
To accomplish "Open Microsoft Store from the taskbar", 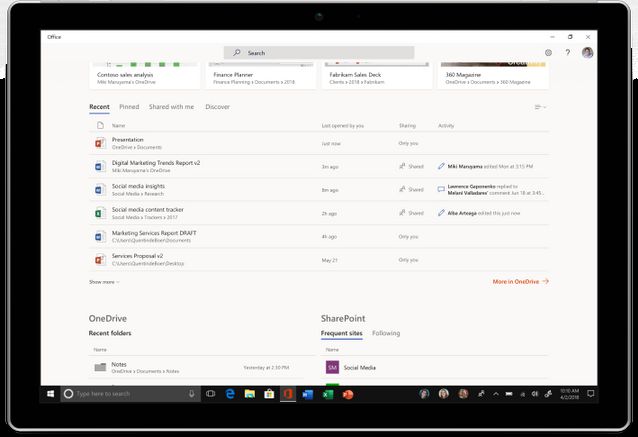I will pos(269,394).
